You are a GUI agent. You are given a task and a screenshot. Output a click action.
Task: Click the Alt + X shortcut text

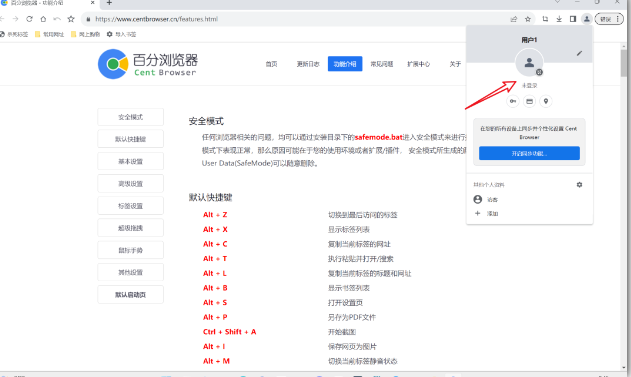point(215,229)
